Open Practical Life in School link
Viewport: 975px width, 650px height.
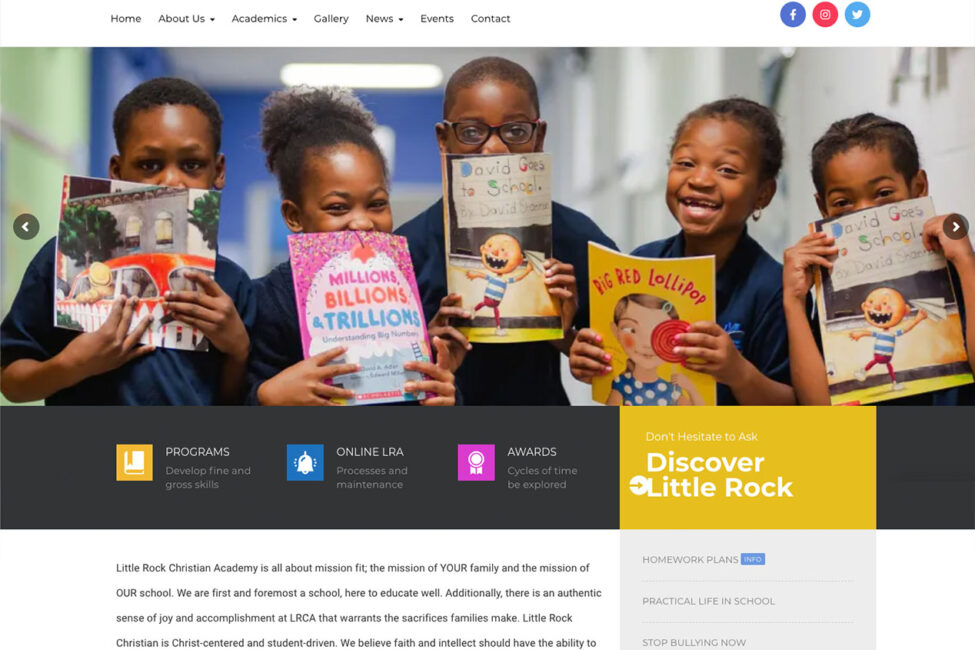click(708, 601)
